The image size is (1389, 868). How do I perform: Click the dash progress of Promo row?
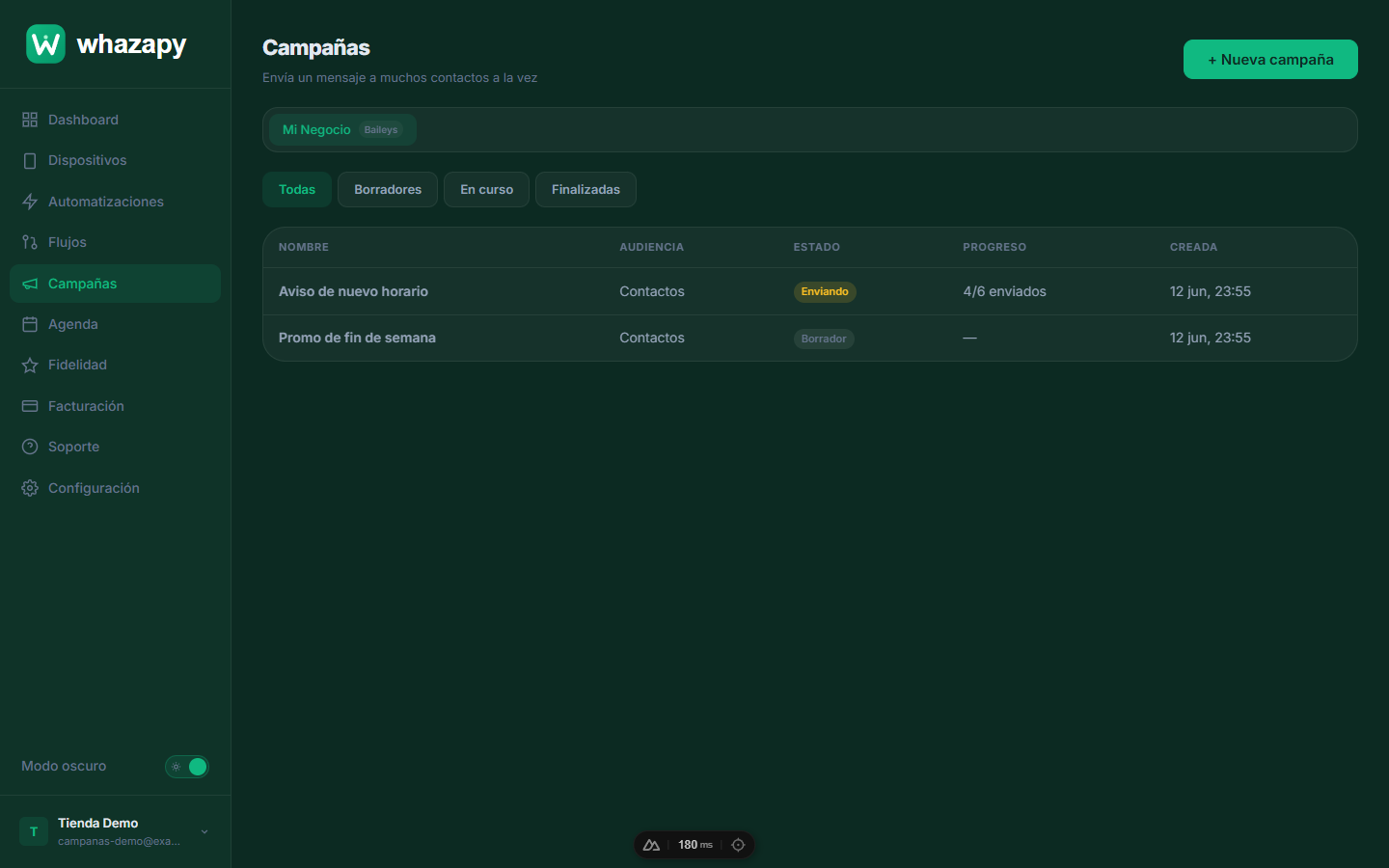click(969, 338)
